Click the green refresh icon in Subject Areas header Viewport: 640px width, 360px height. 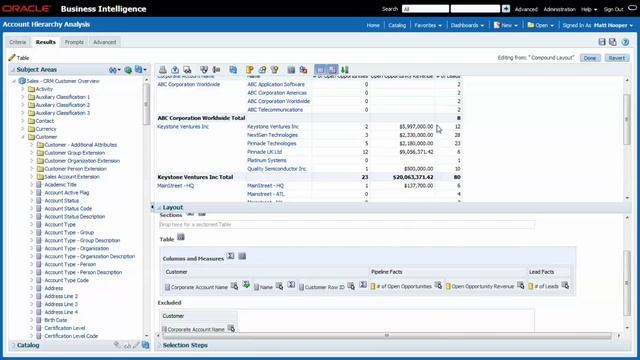pyautogui.click(x=128, y=70)
